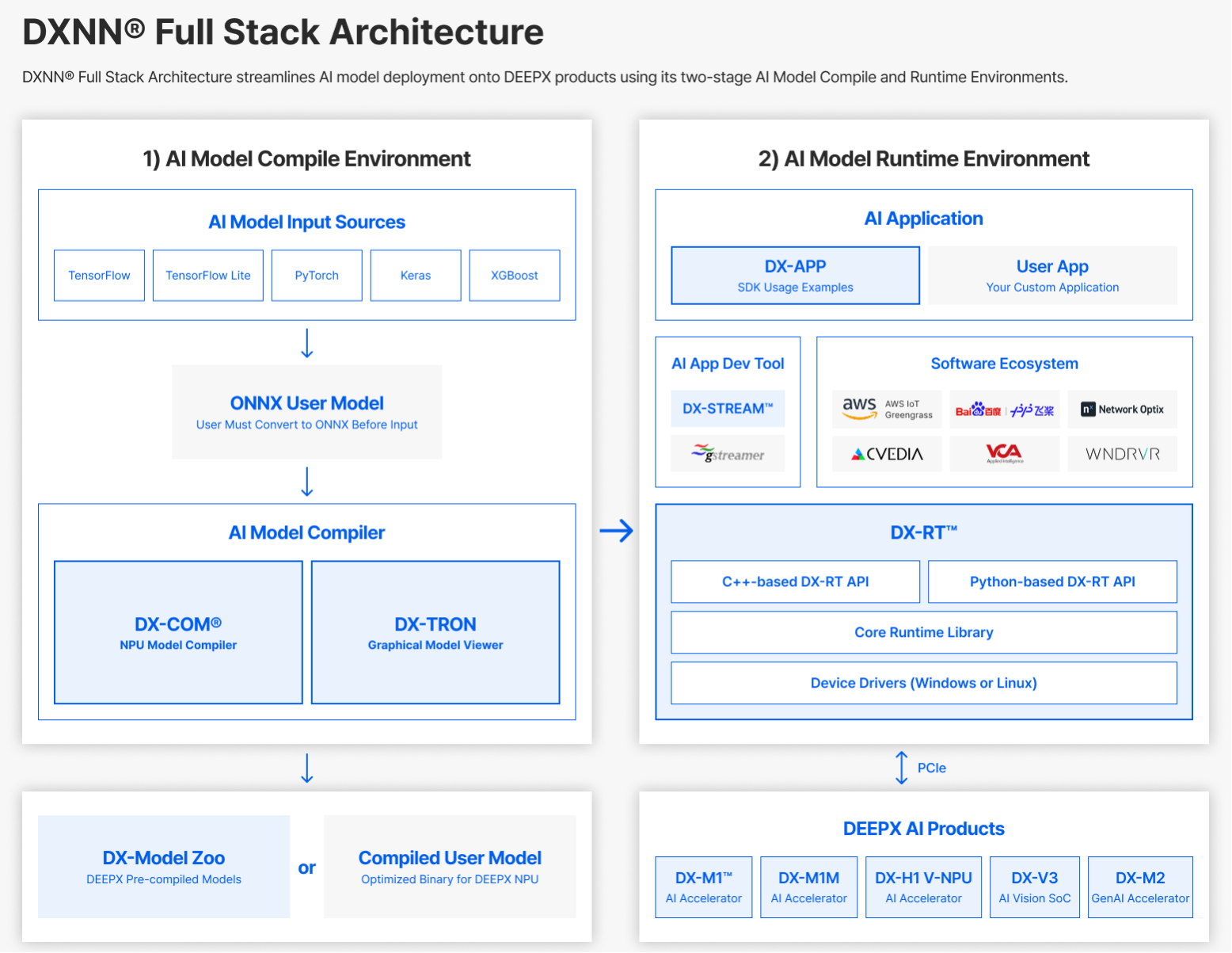
Task: Click the AWS IoT Greengrass logo
Action: [887, 409]
